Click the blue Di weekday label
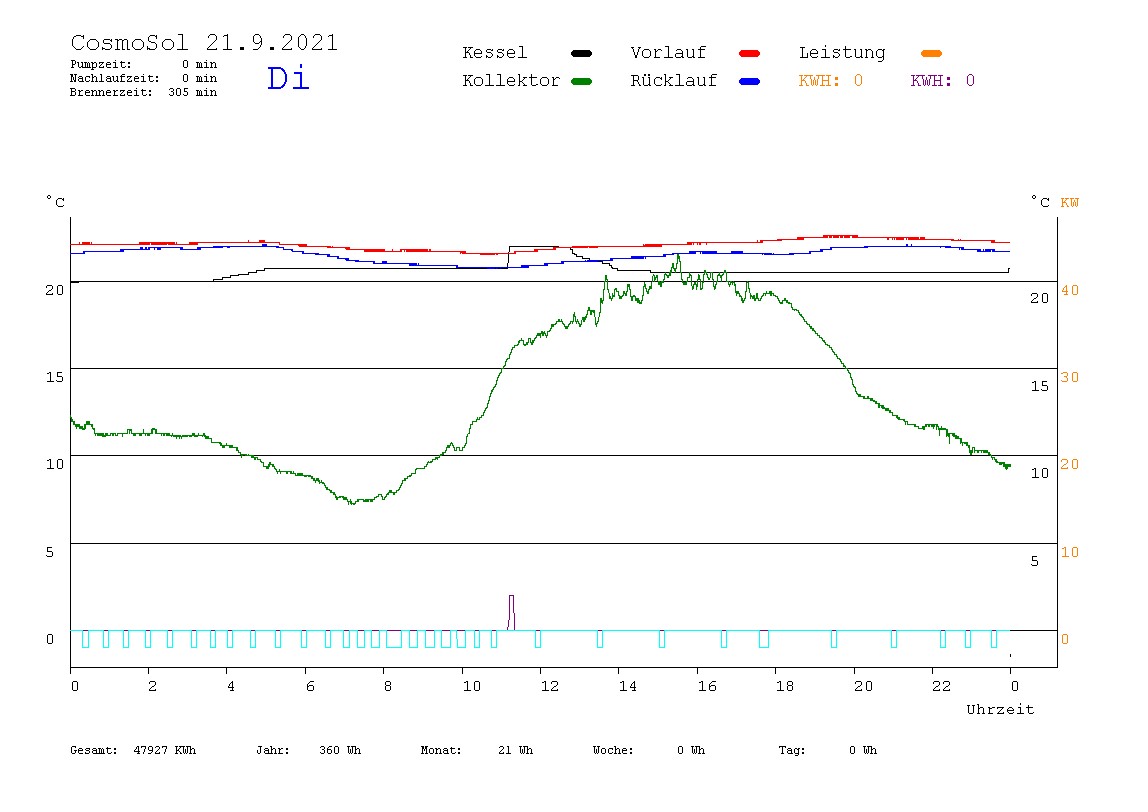Viewport: 1148px width, 812px height. click(288, 78)
